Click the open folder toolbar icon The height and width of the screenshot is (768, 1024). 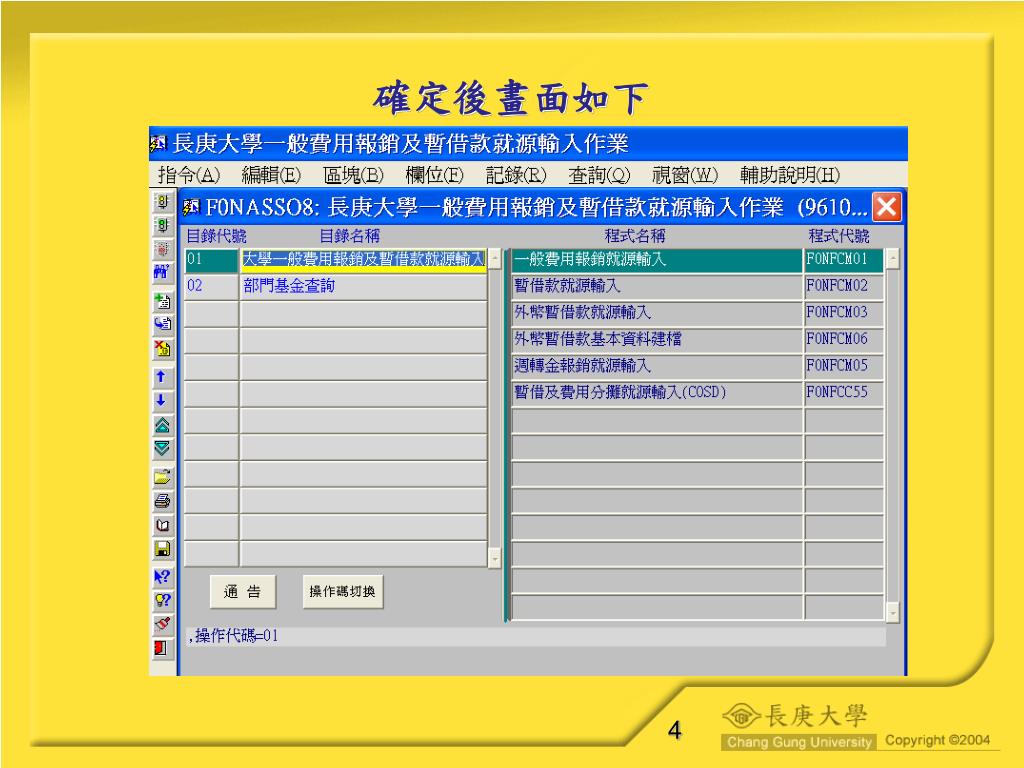tap(162, 477)
